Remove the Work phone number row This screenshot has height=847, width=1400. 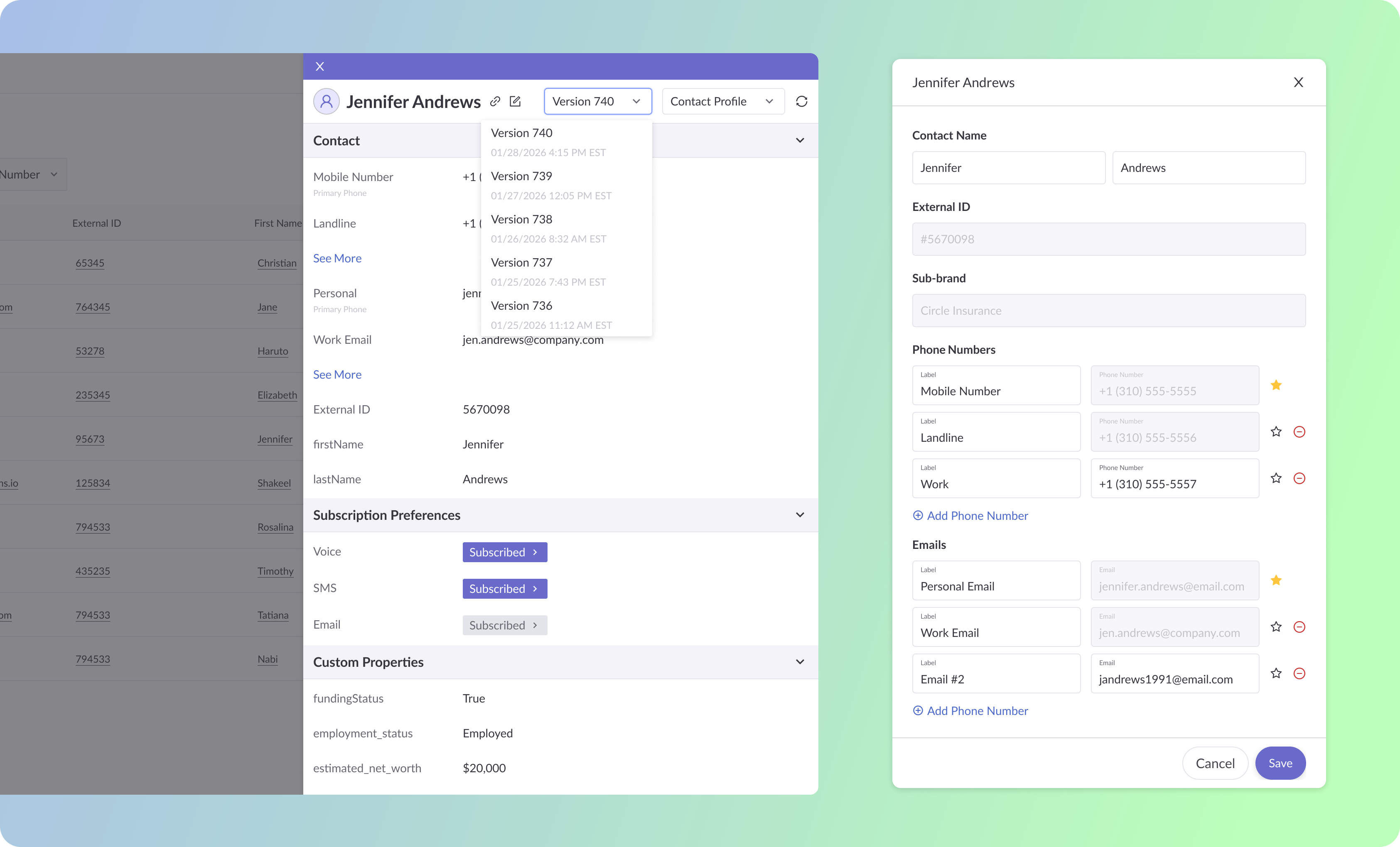(x=1299, y=479)
